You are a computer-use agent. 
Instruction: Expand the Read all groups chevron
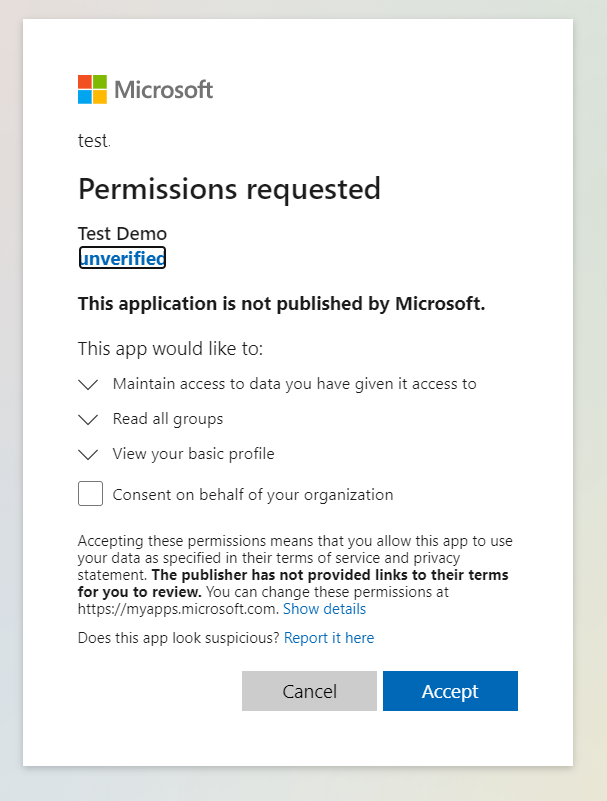coord(88,419)
